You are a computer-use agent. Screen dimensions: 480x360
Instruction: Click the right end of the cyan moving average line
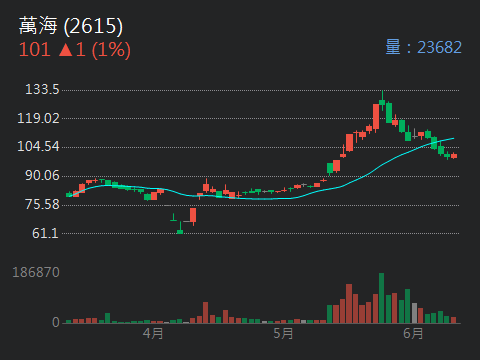(453, 138)
